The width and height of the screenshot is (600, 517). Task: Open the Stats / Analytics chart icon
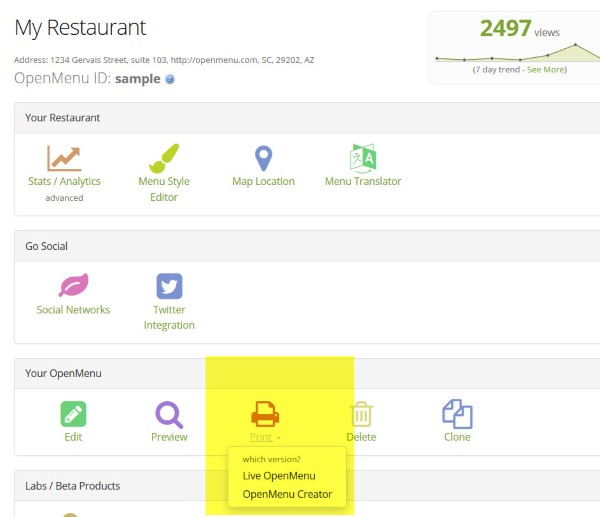coord(64,158)
